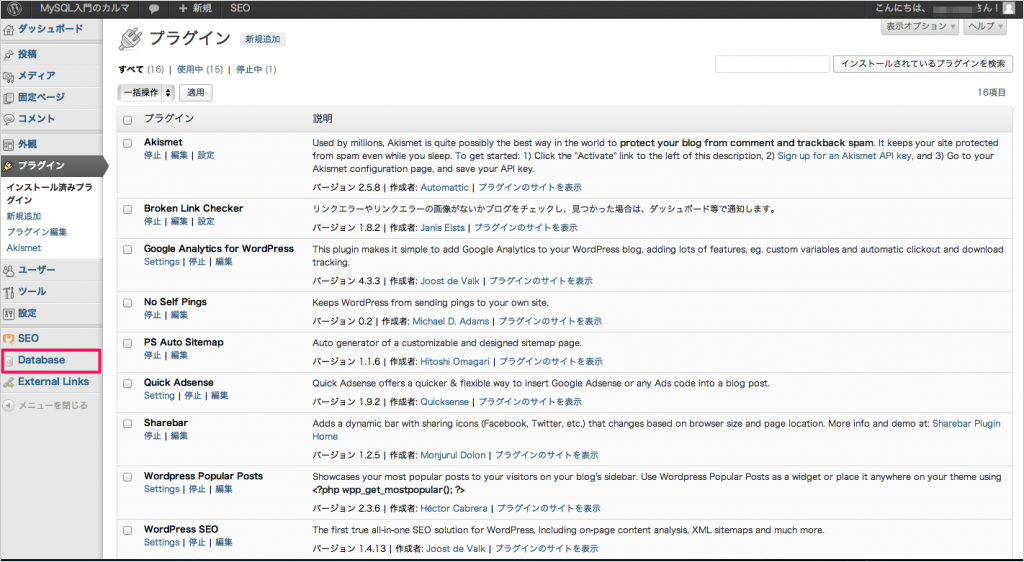Viewport: 1024px width, 562px height.
Task: Click the 設定 settings icon in sidebar
Action: point(8,313)
